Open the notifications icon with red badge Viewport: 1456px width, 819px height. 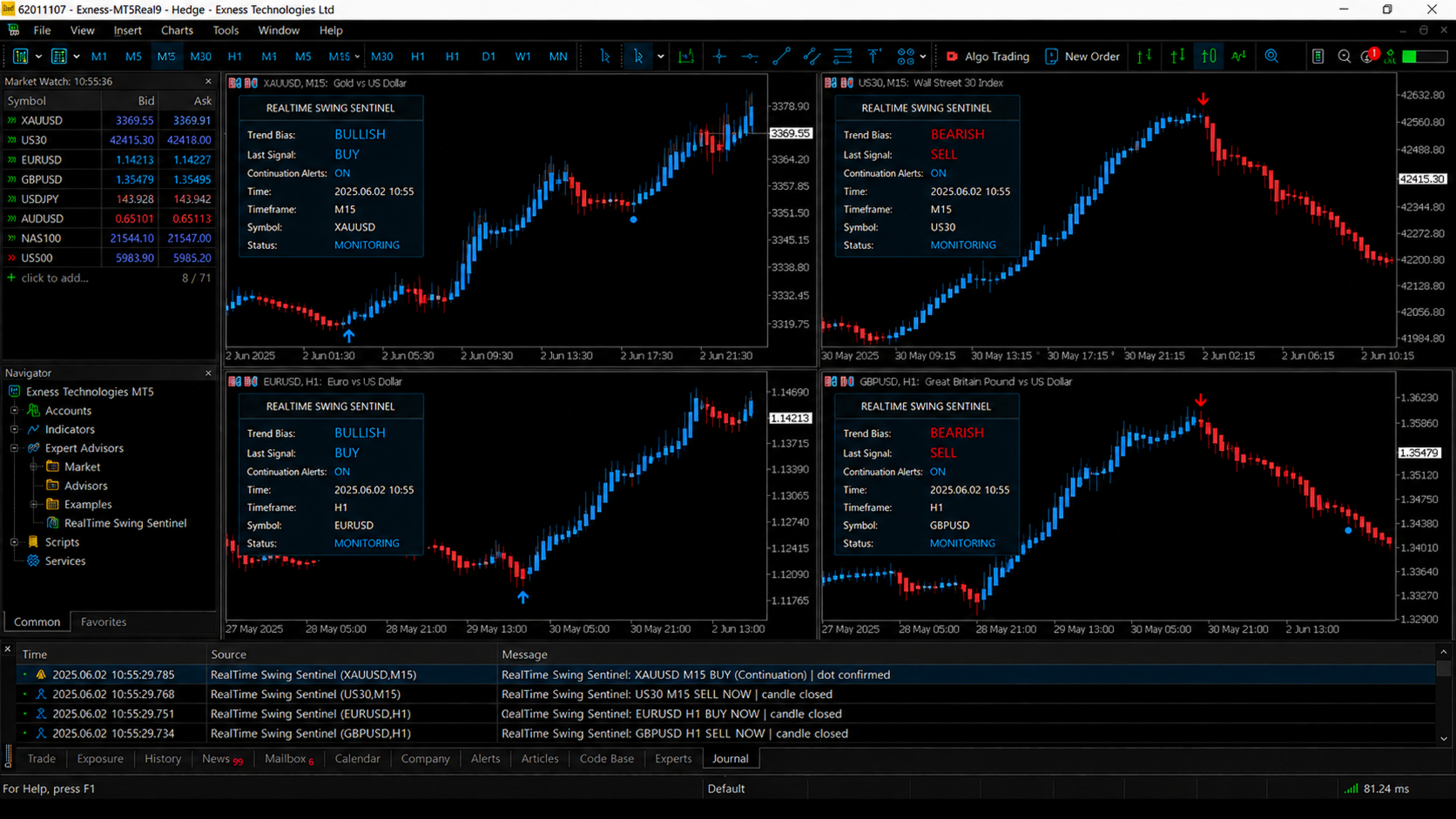coord(1369,57)
